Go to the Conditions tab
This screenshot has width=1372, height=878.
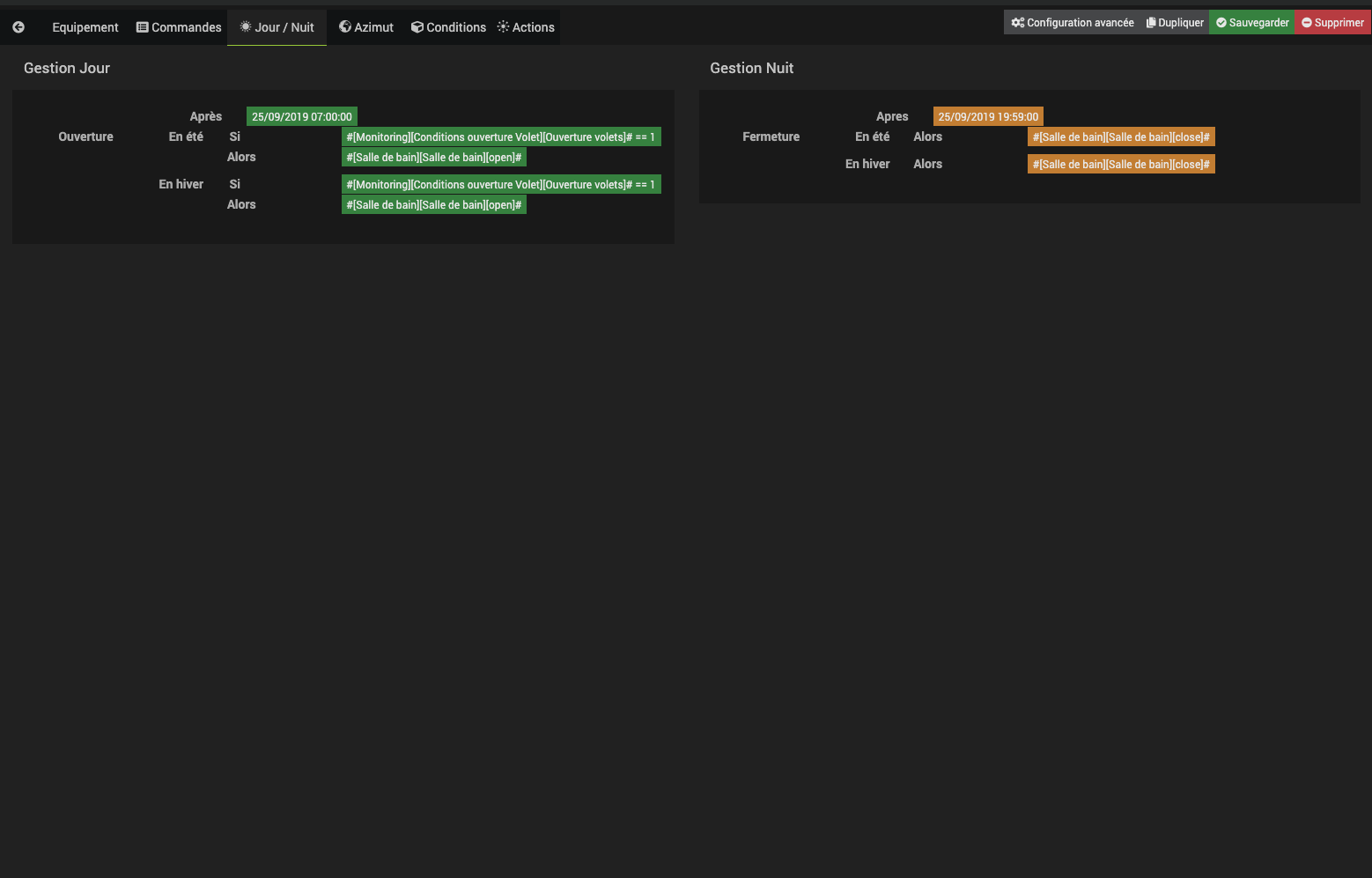[448, 27]
